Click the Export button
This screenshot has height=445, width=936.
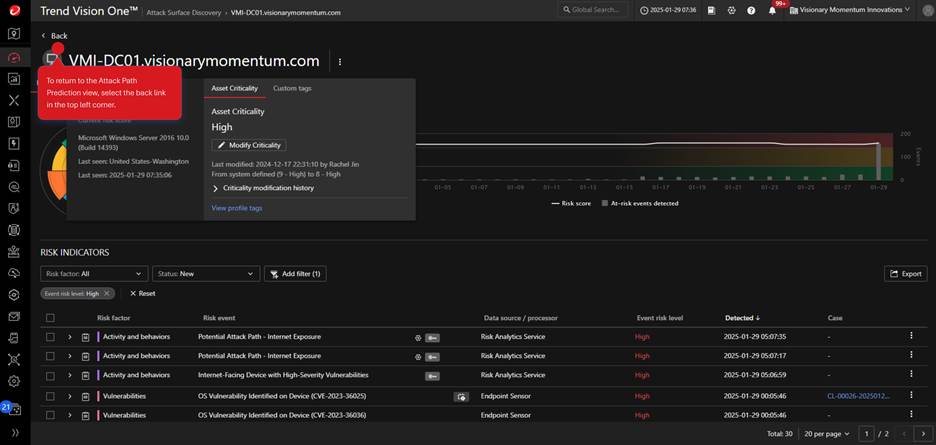click(906, 274)
